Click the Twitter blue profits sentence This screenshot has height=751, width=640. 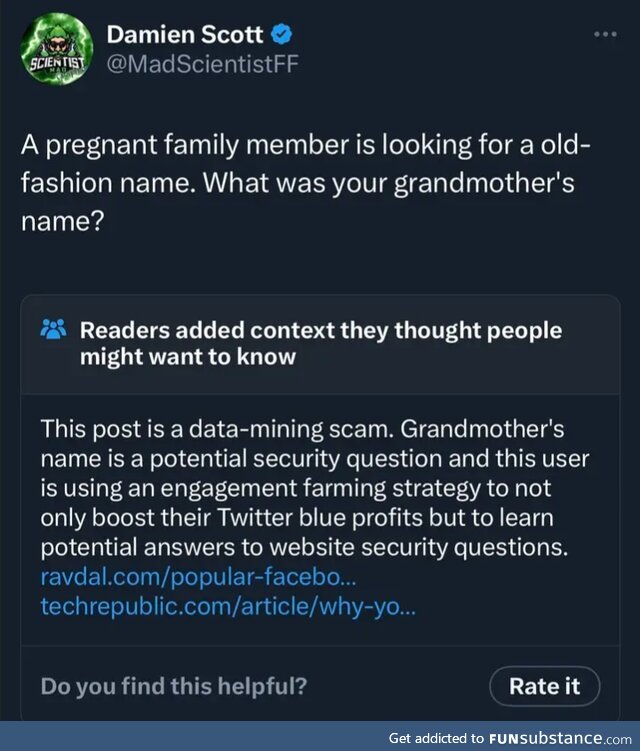(297, 518)
